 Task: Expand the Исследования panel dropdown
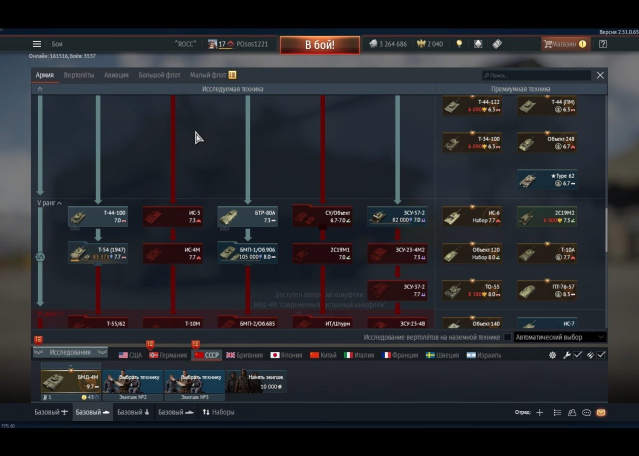point(72,352)
